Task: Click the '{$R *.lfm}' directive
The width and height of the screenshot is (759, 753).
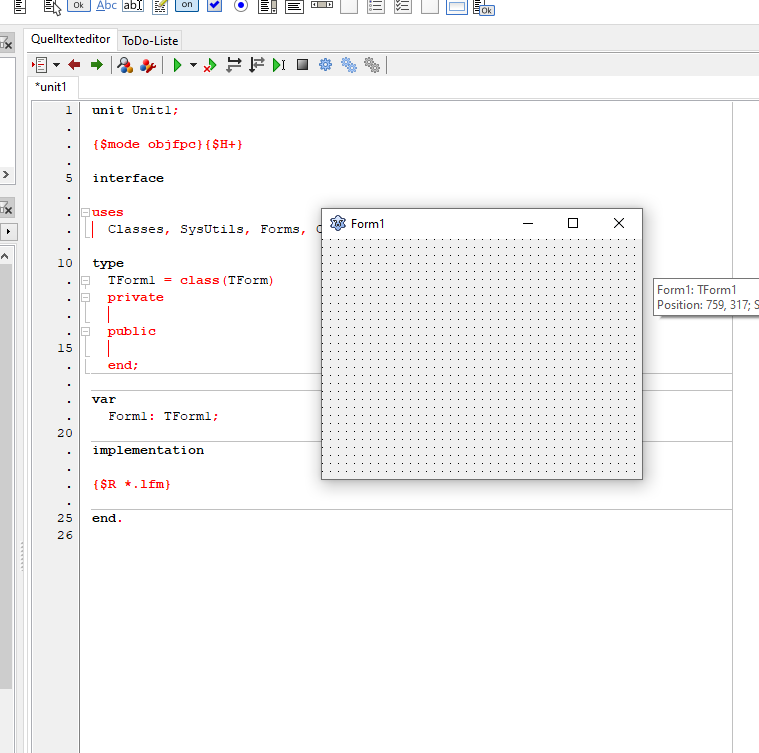Action: (131, 484)
